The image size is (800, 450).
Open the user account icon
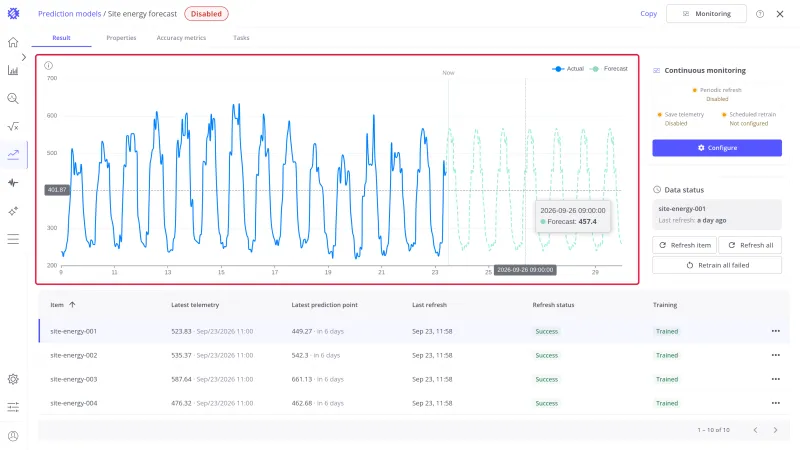click(13, 436)
